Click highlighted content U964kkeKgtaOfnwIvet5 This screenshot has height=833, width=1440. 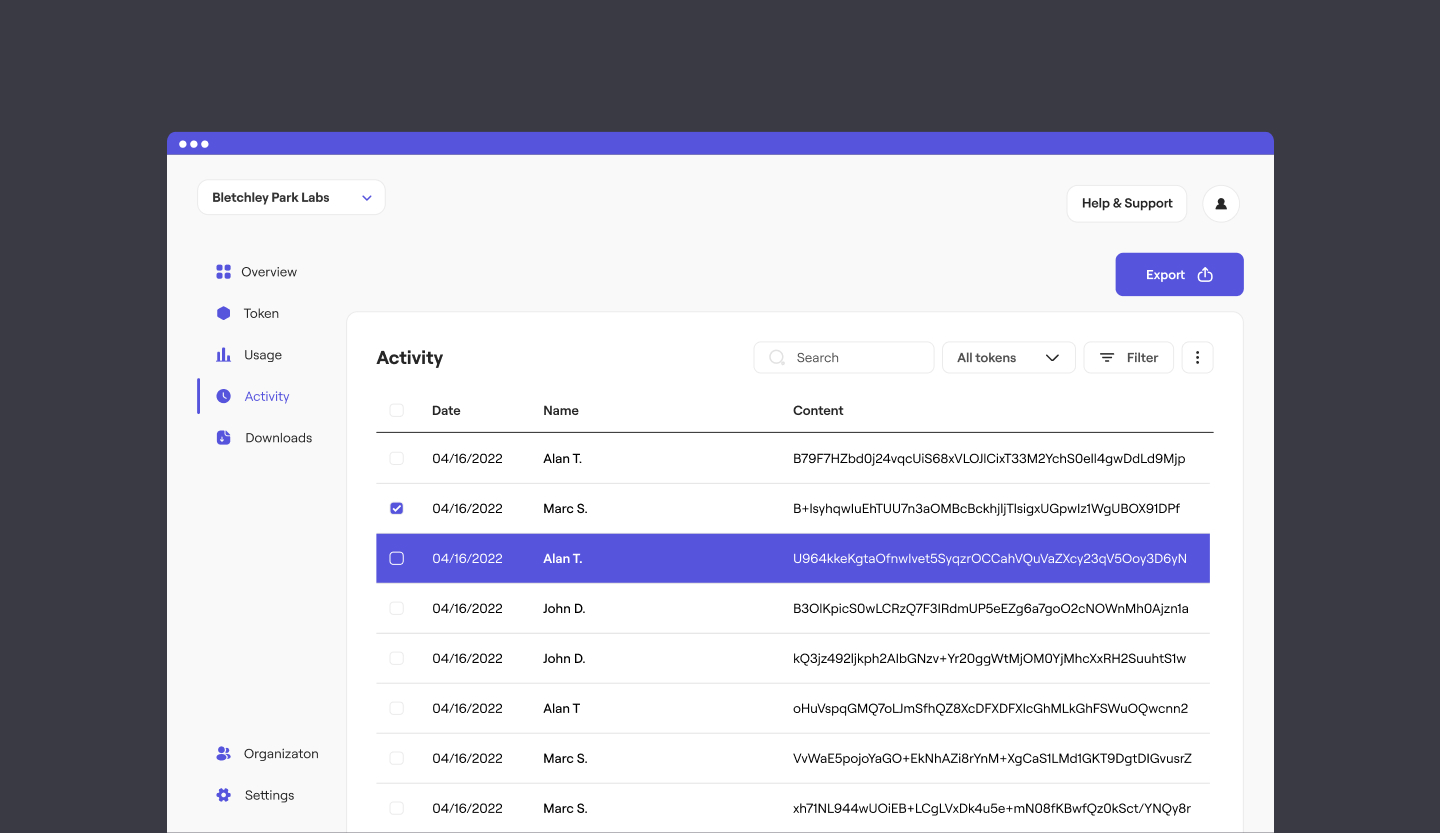[990, 558]
